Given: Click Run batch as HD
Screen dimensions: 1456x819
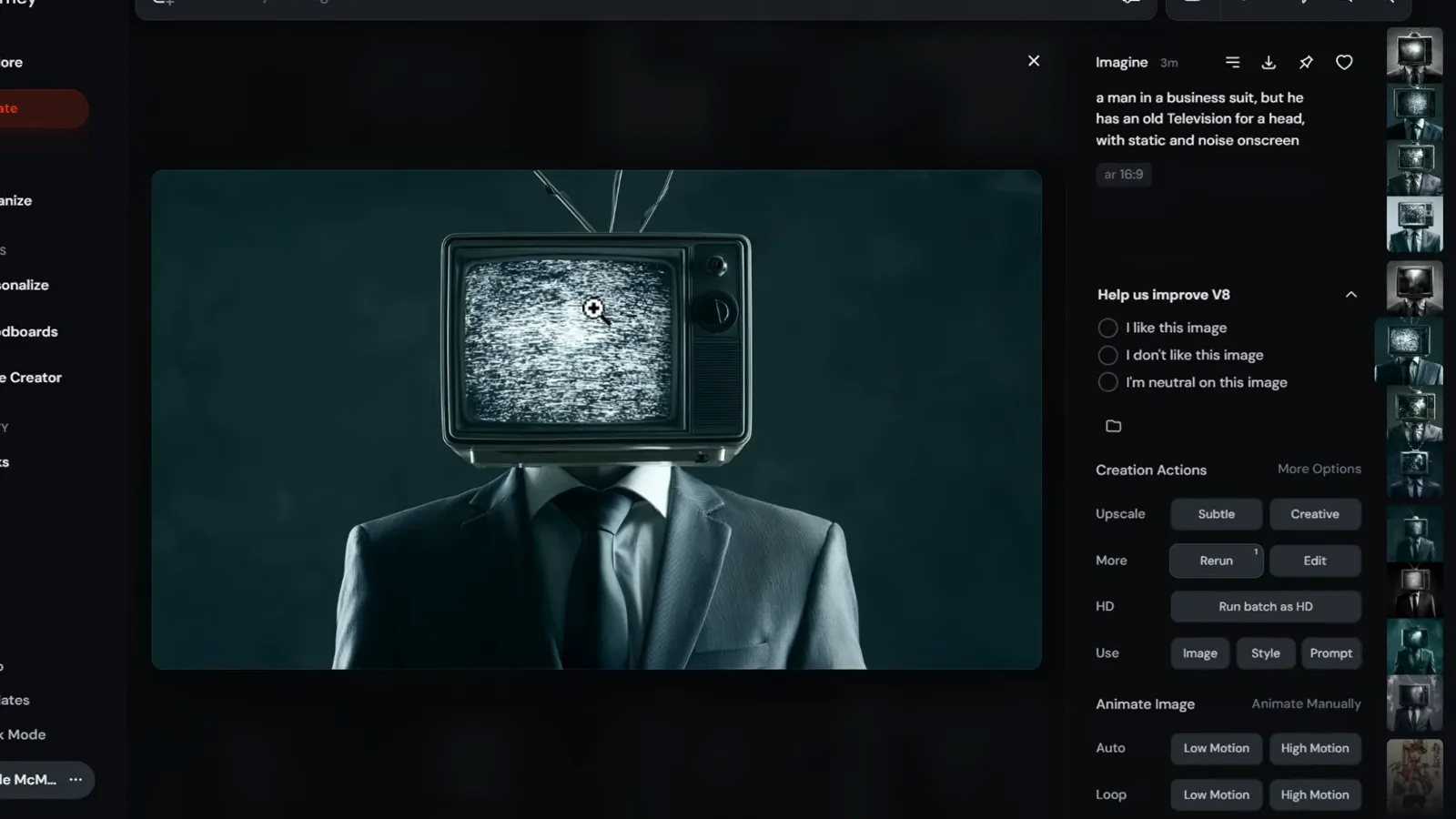Looking at the screenshot, I should pos(1266,607).
